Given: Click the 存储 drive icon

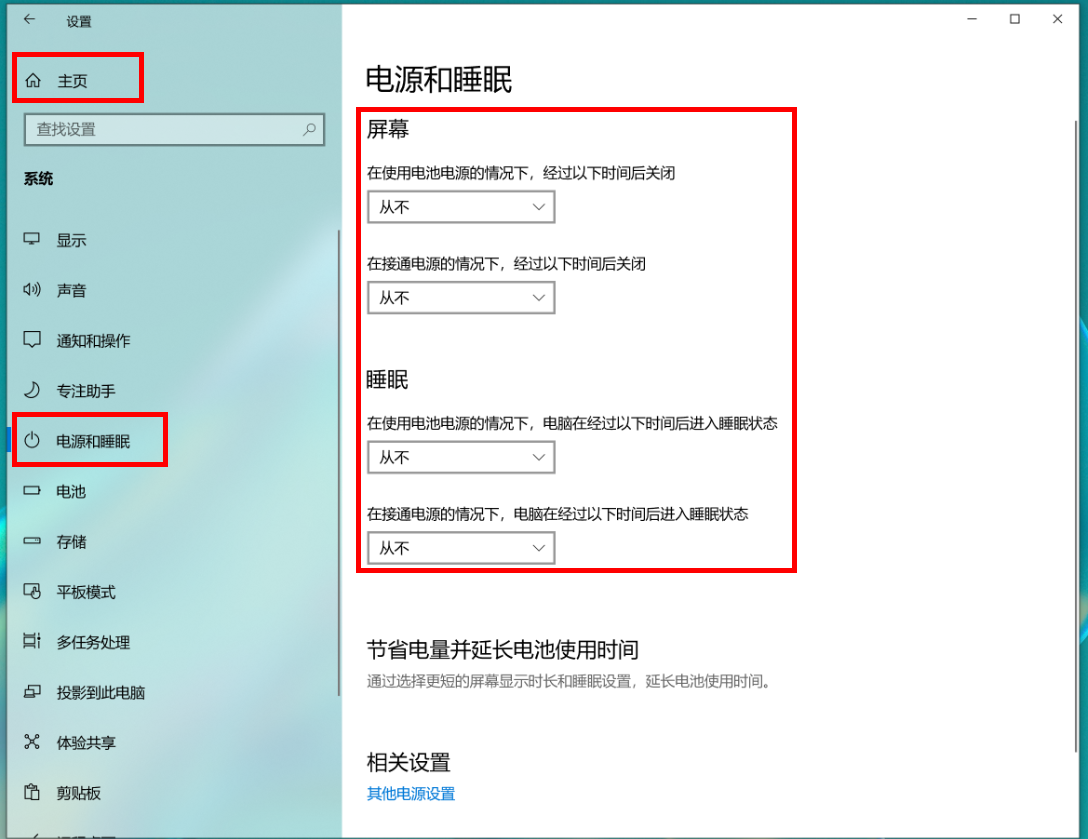Looking at the screenshot, I should point(32,541).
